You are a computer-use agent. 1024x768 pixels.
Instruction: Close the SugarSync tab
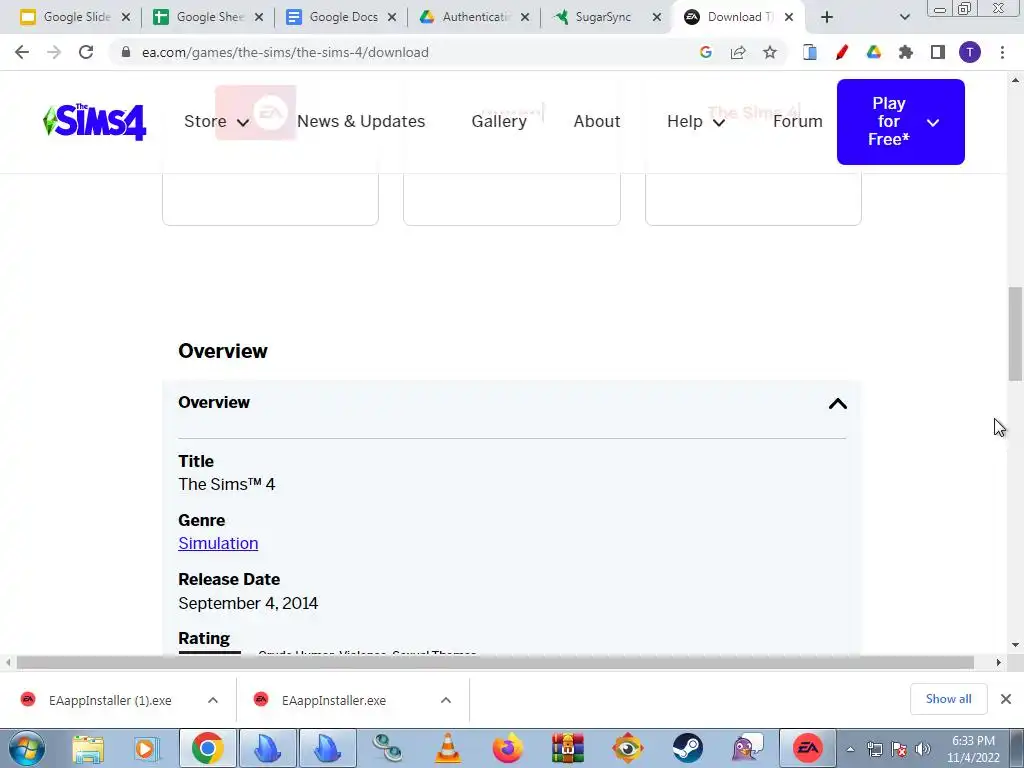(x=657, y=17)
